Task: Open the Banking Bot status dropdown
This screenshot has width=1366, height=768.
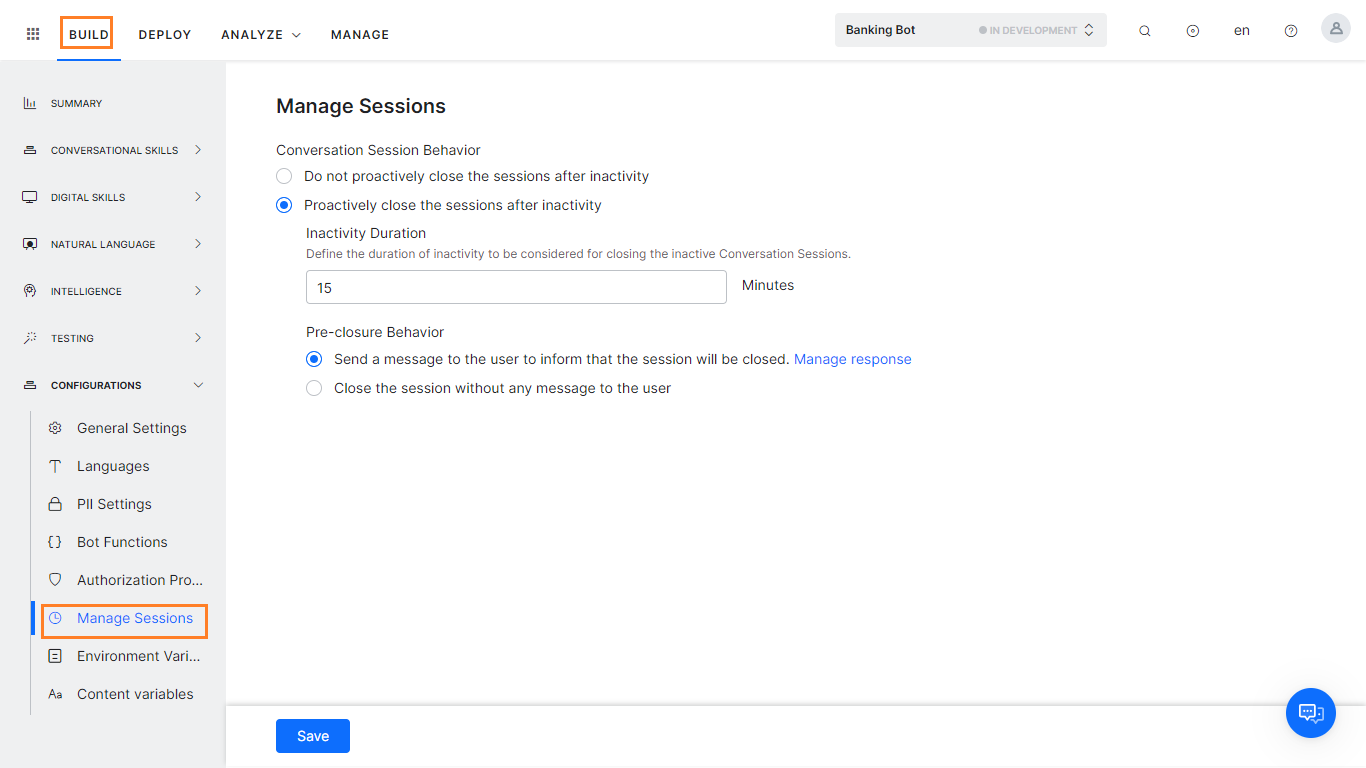Action: (1088, 29)
